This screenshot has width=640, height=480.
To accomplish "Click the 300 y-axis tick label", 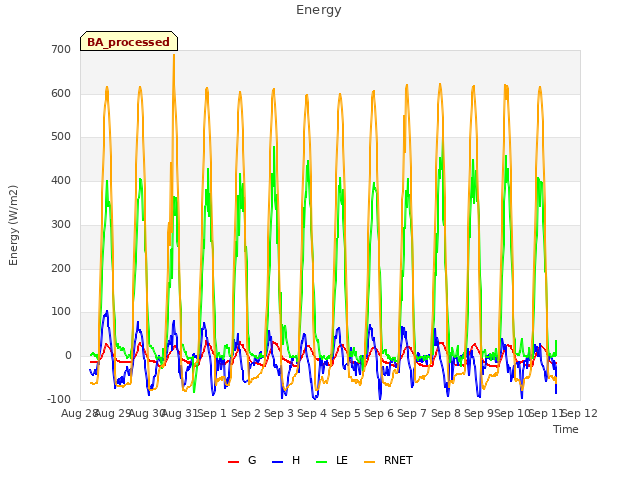I will [x=61, y=224].
